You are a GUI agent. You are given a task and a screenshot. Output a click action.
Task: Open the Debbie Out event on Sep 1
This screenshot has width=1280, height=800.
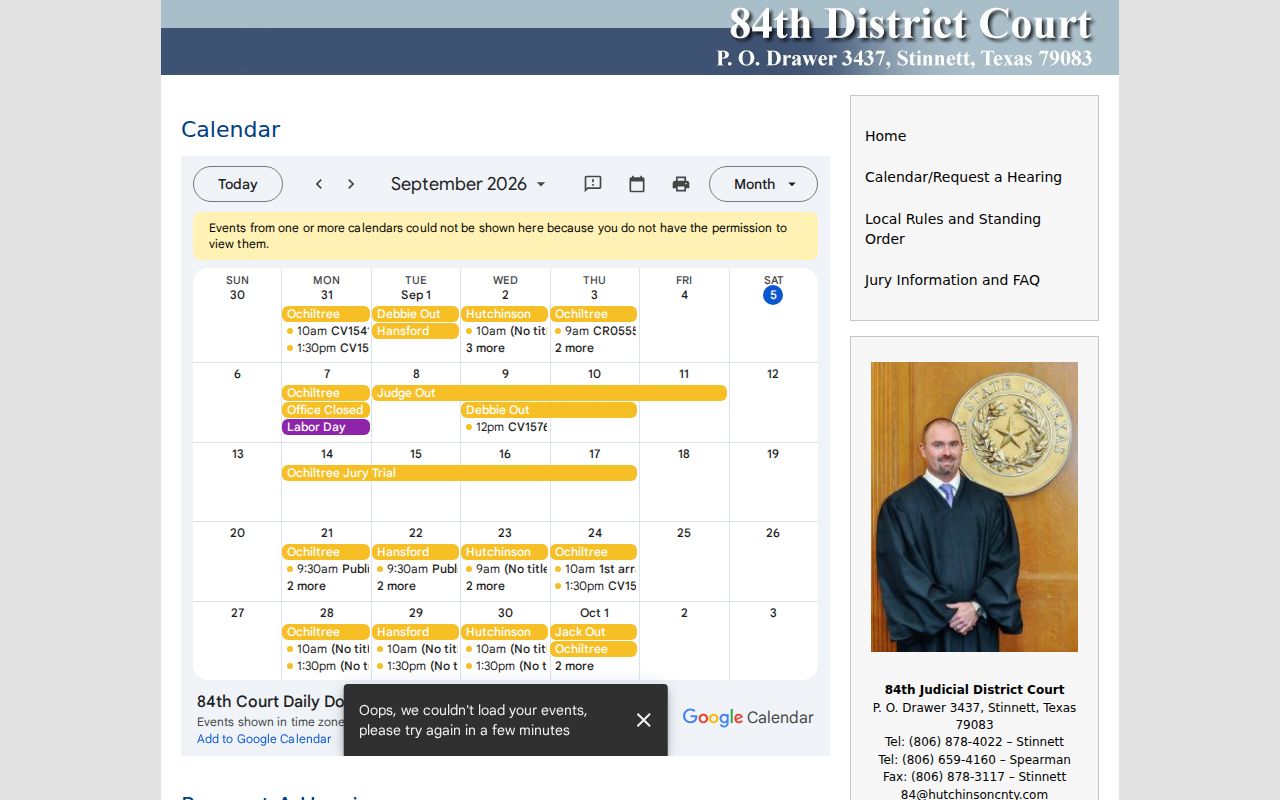[415, 314]
